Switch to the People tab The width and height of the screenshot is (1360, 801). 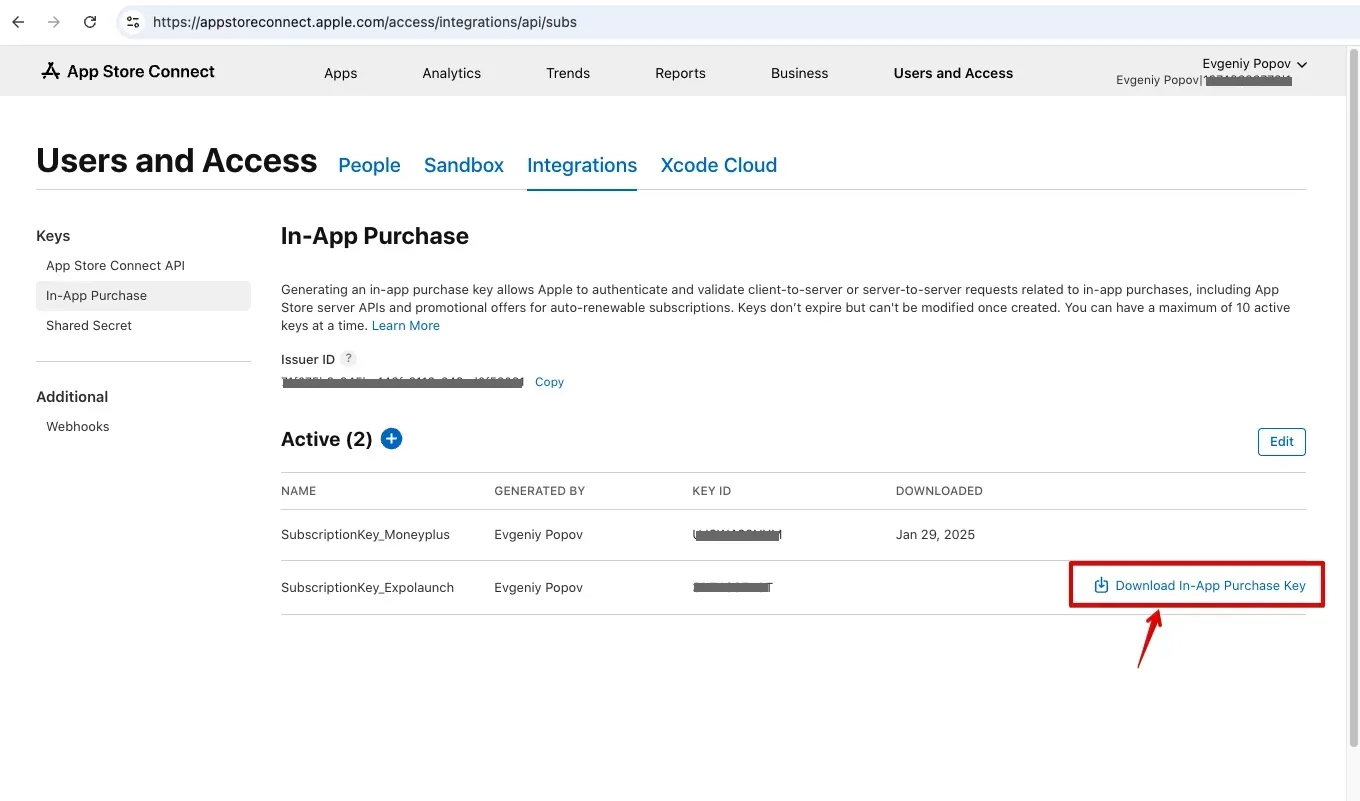click(x=369, y=165)
